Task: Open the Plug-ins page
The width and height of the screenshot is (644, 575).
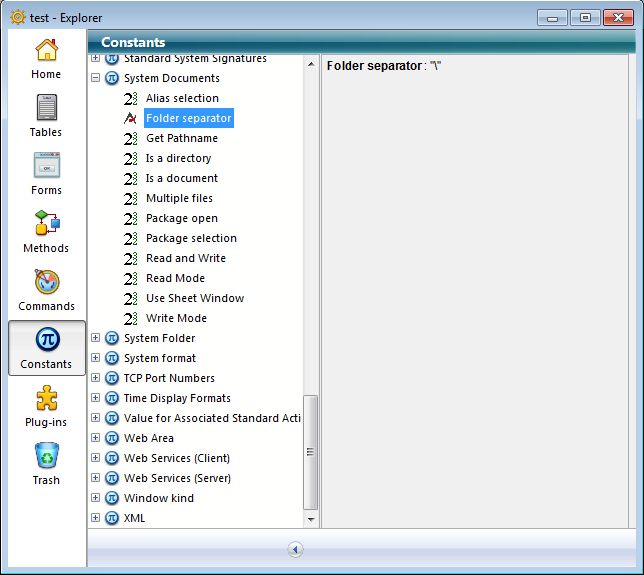Action: click(46, 405)
